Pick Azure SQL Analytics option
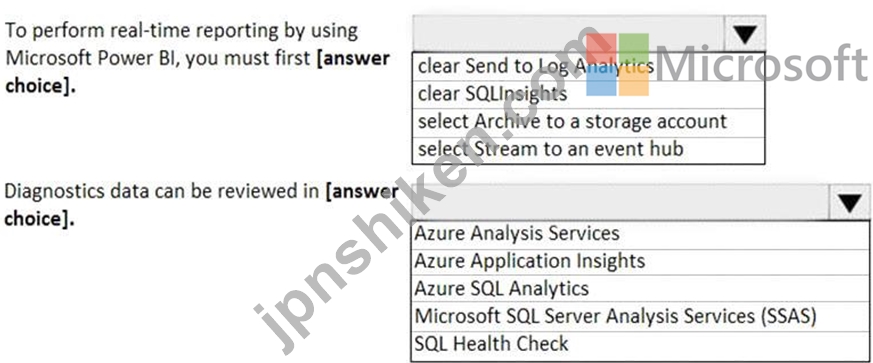 640,289
